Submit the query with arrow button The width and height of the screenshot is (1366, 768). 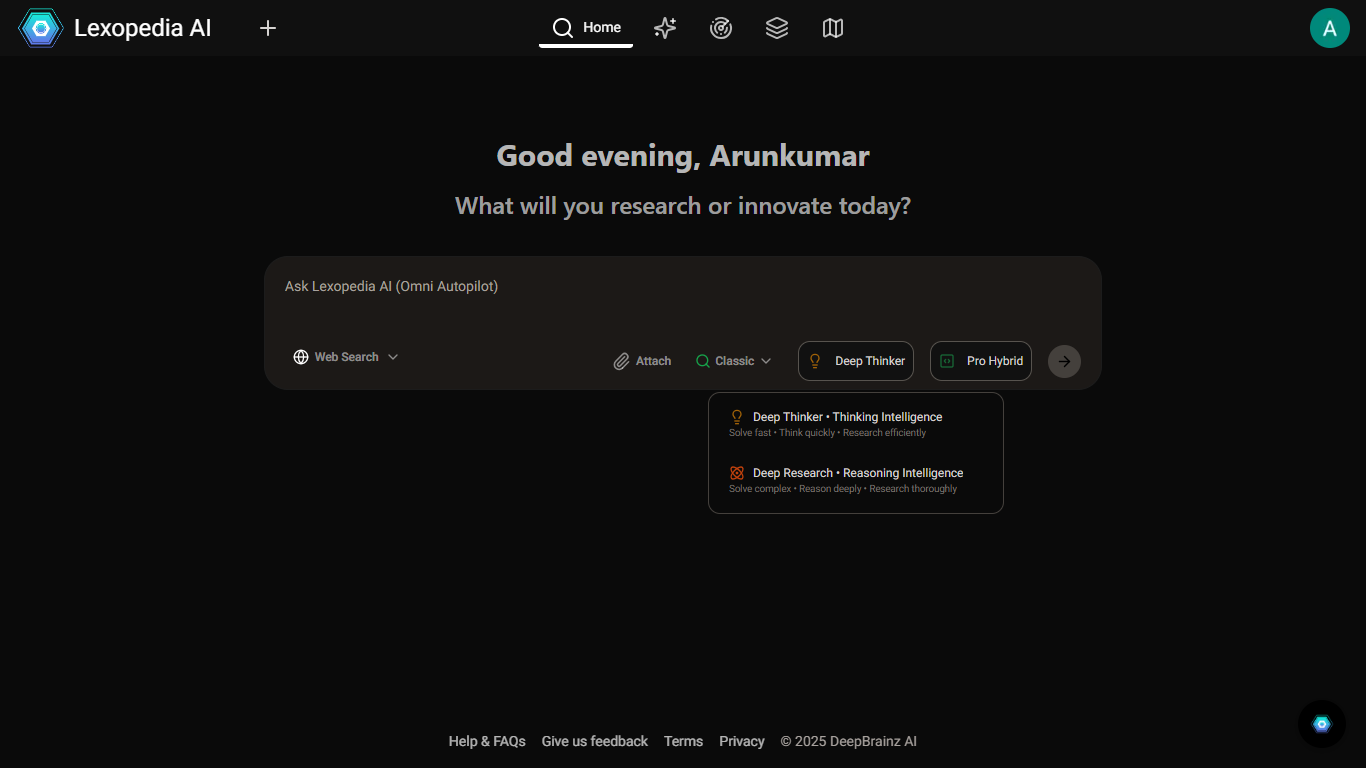click(x=1064, y=361)
